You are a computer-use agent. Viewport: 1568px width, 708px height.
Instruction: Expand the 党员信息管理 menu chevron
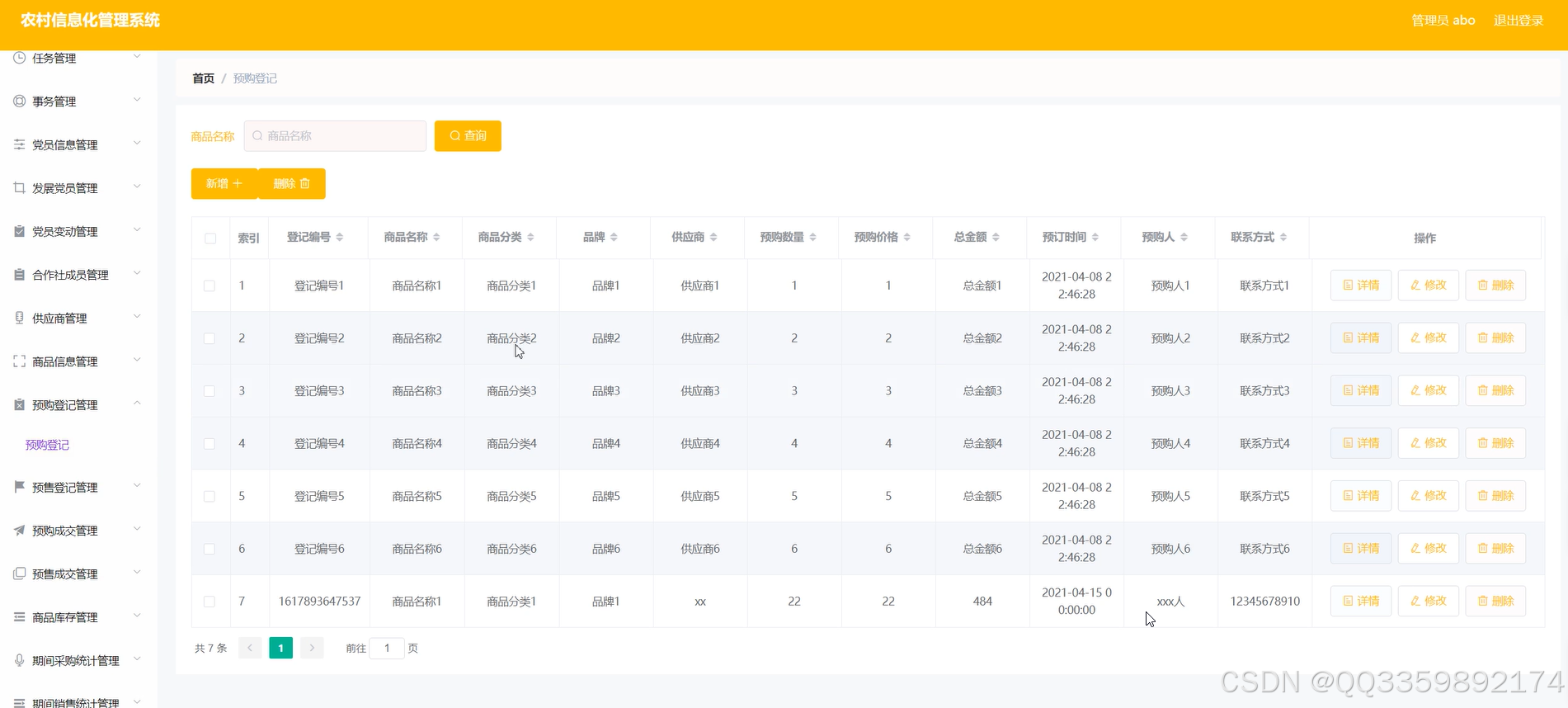[x=137, y=144]
